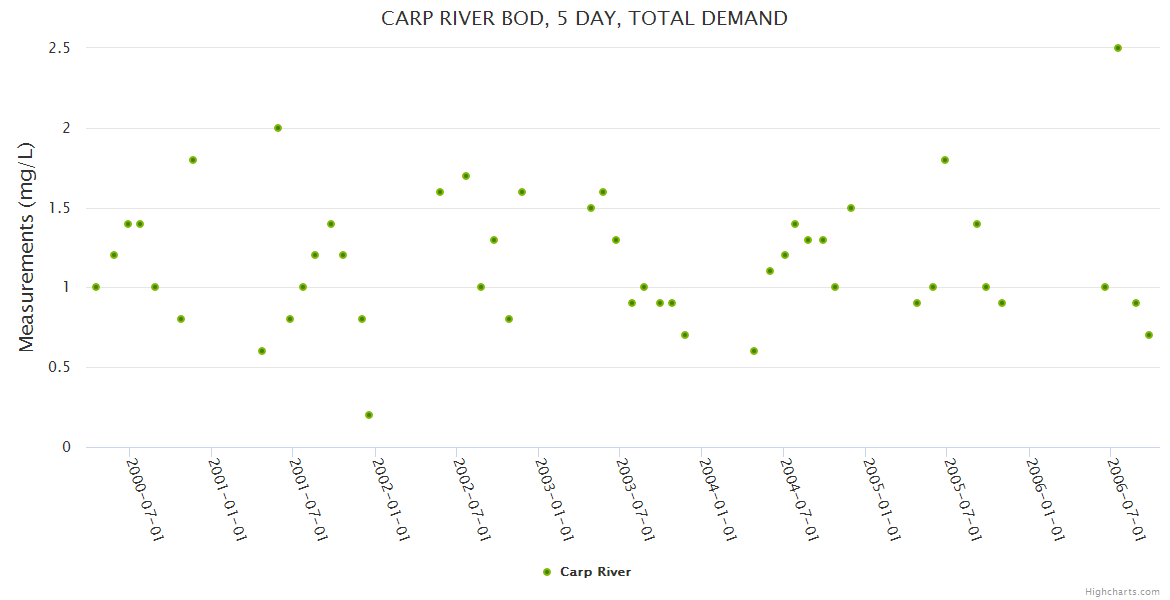Click the 2.5 y-axis tick label
Screen dimensions: 1170x600
click(x=60, y=48)
